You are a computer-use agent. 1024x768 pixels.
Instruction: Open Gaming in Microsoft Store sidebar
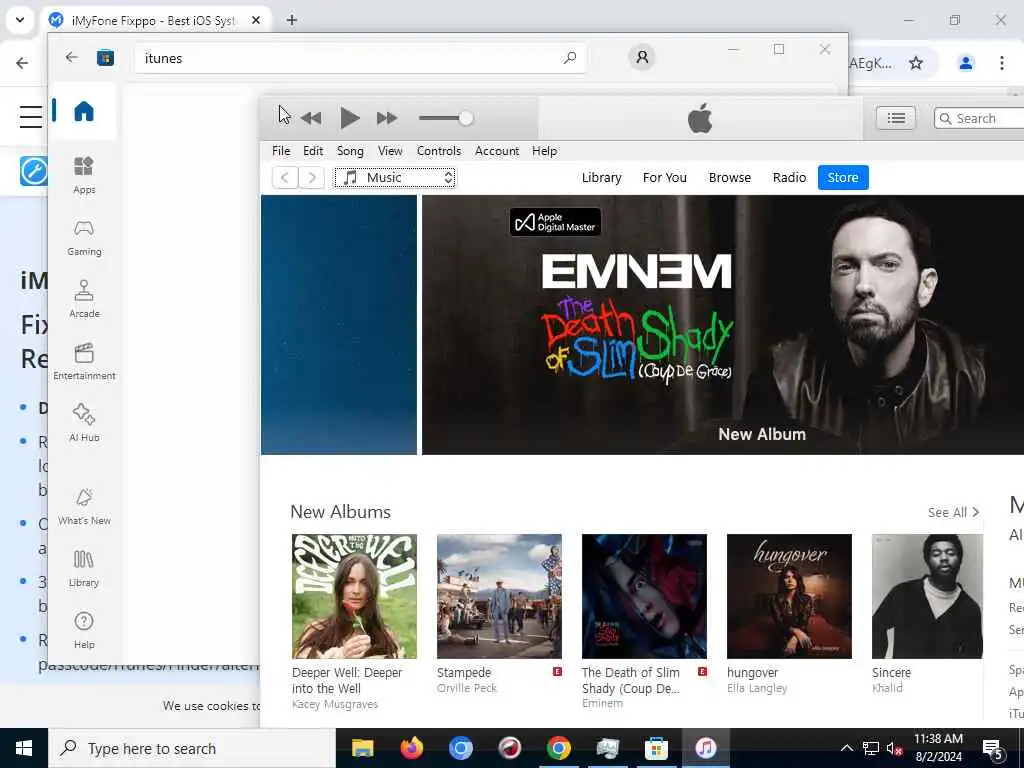click(x=84, y=238)
